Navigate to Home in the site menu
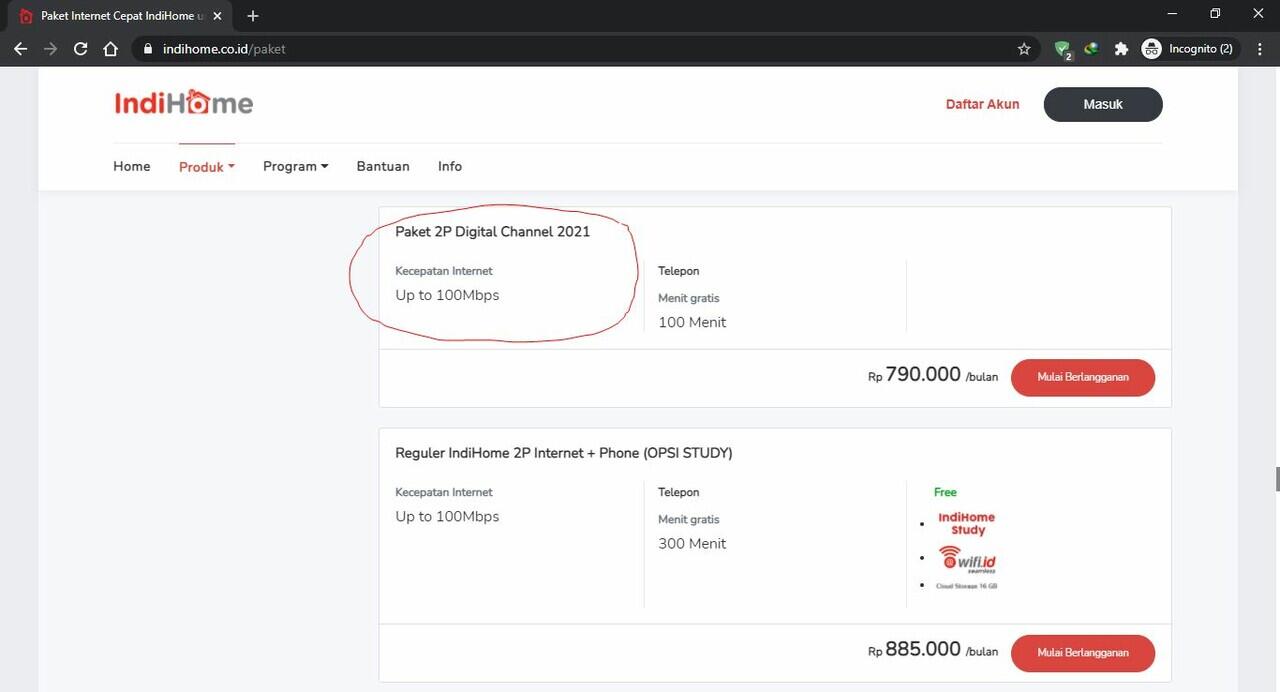Screen dimensions: 1280x692 tap(132, 166)
